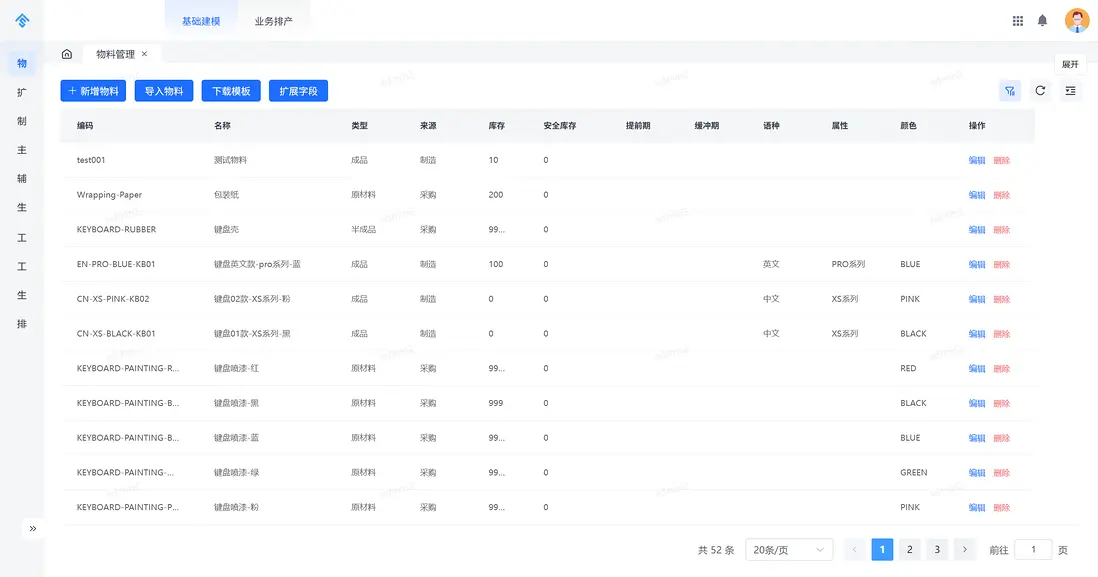Open the 20条/页 page size dropdown
Image resolution: width=1098 pixels, height=577 pixels.
point(789,550)
